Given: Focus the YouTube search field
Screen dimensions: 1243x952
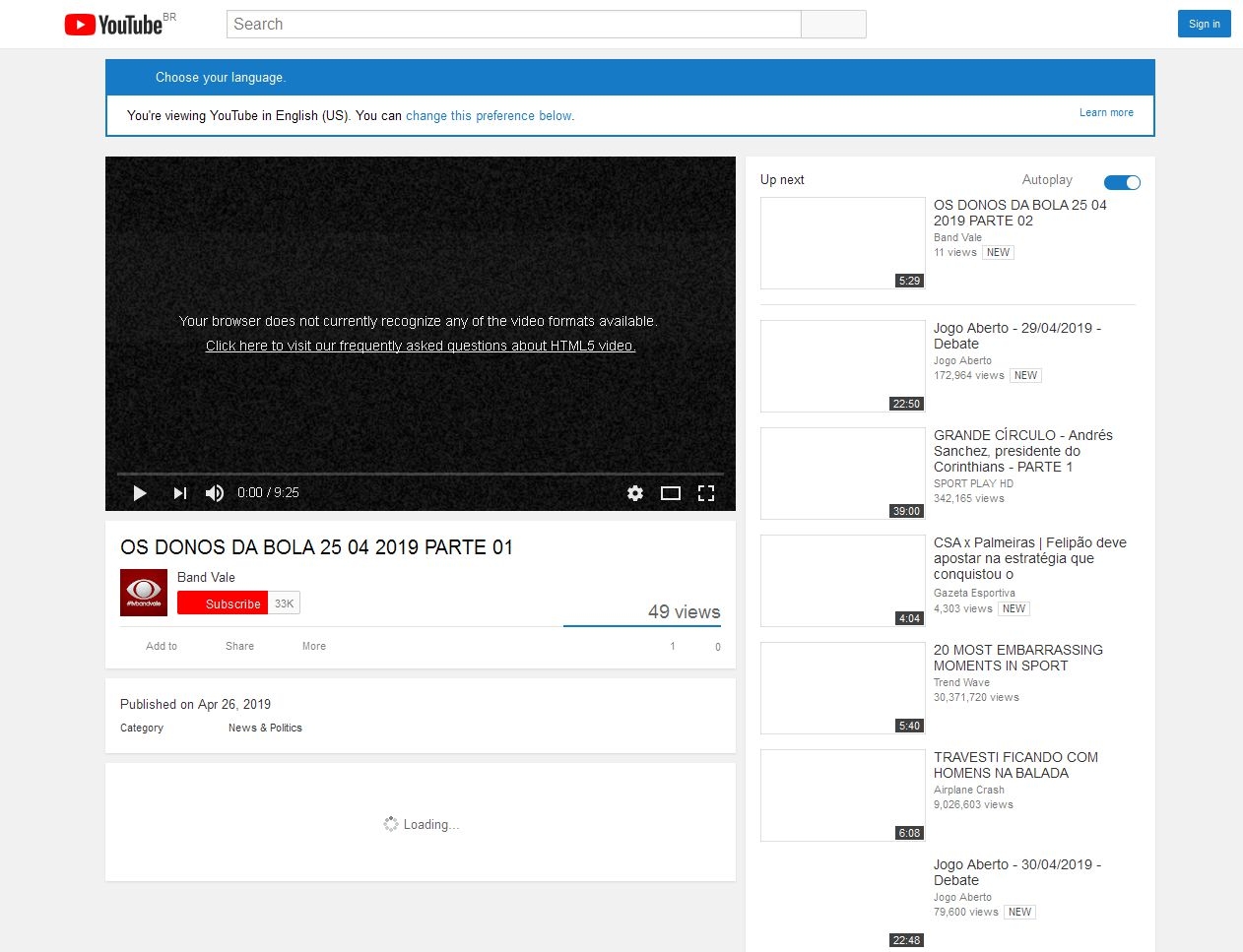Looking at the screenshot, I should pyautogui.click(x=513, y=25).
